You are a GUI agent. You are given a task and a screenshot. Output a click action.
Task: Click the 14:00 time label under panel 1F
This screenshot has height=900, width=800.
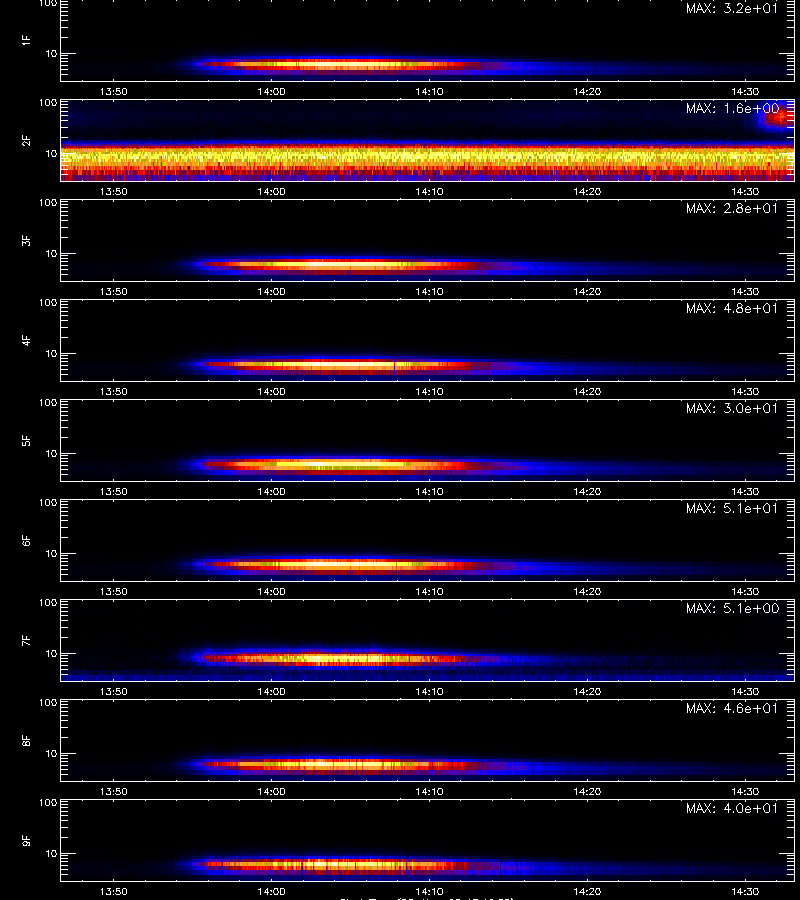click(271, 92)
